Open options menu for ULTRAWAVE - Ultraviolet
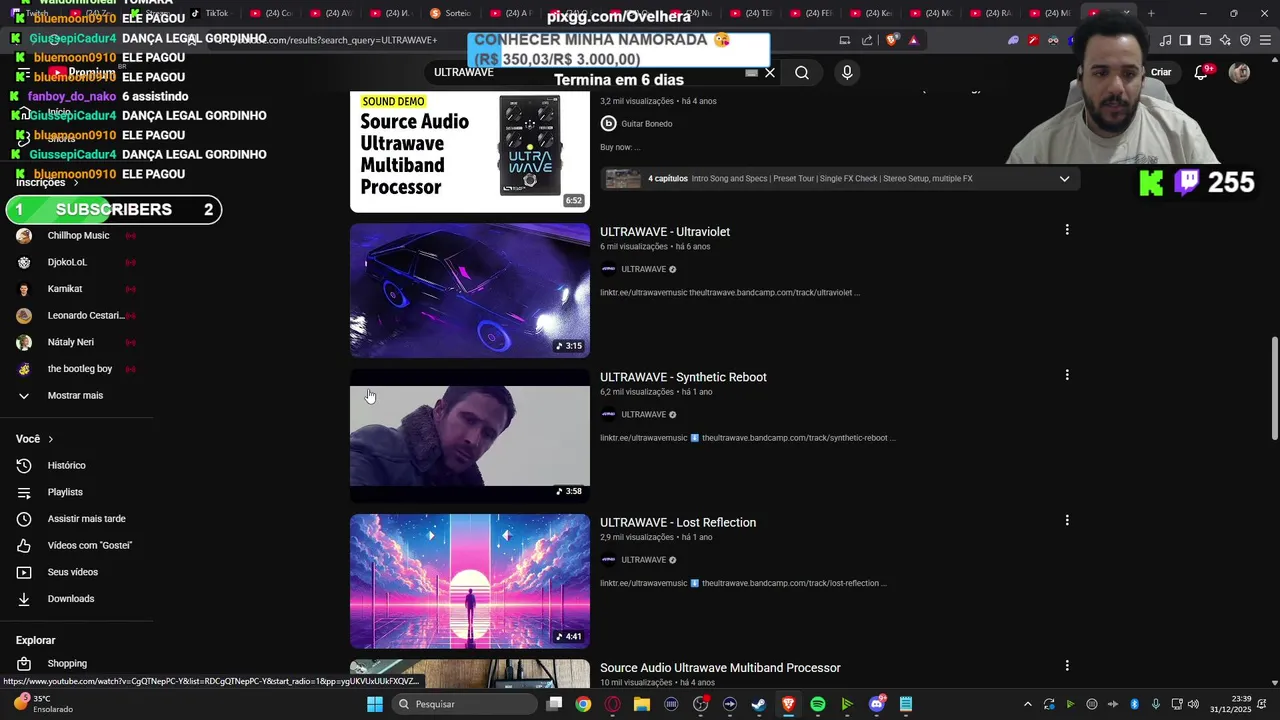This screenshot has height=720, width=1280. 1067,230
